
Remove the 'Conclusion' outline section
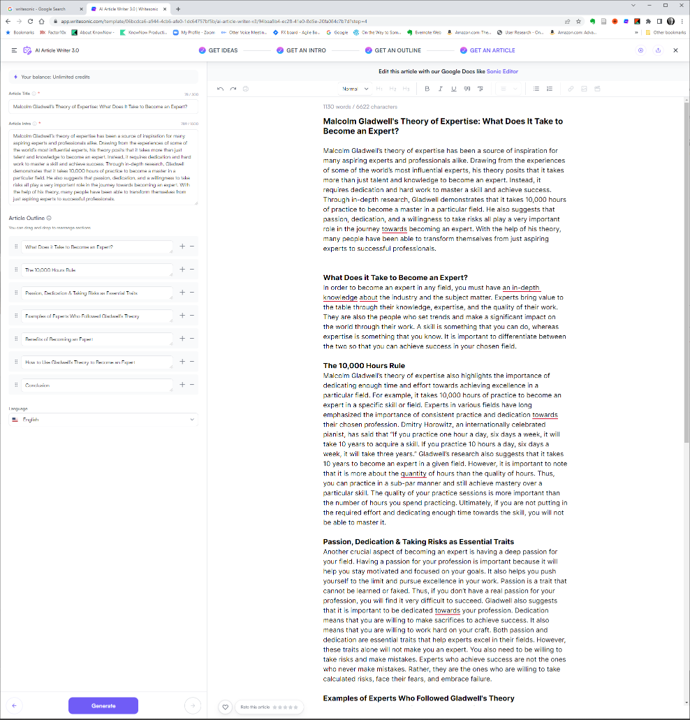pyautogui.click(x=192, y=385)
